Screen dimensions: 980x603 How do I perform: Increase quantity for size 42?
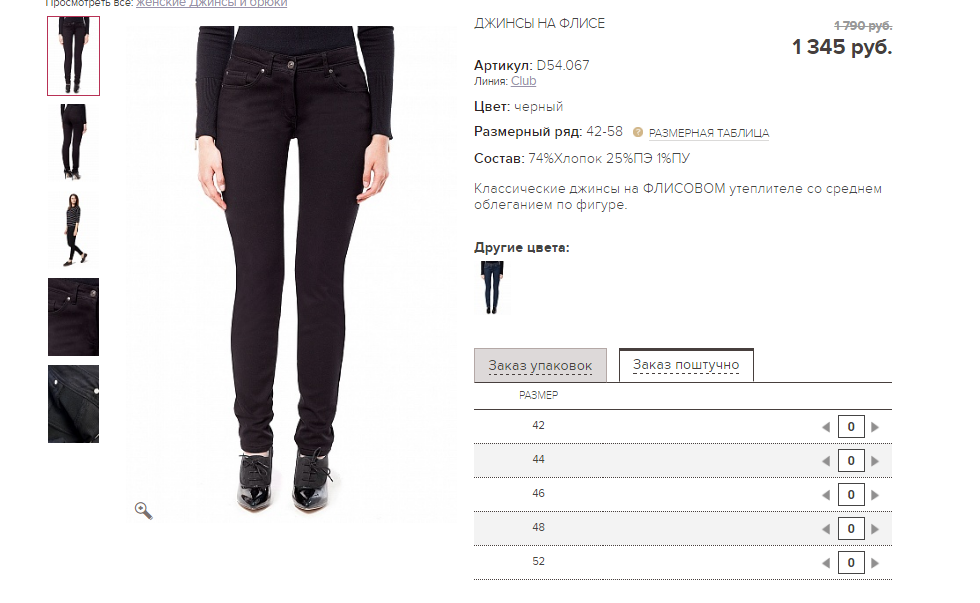click(x=875, y=427)
